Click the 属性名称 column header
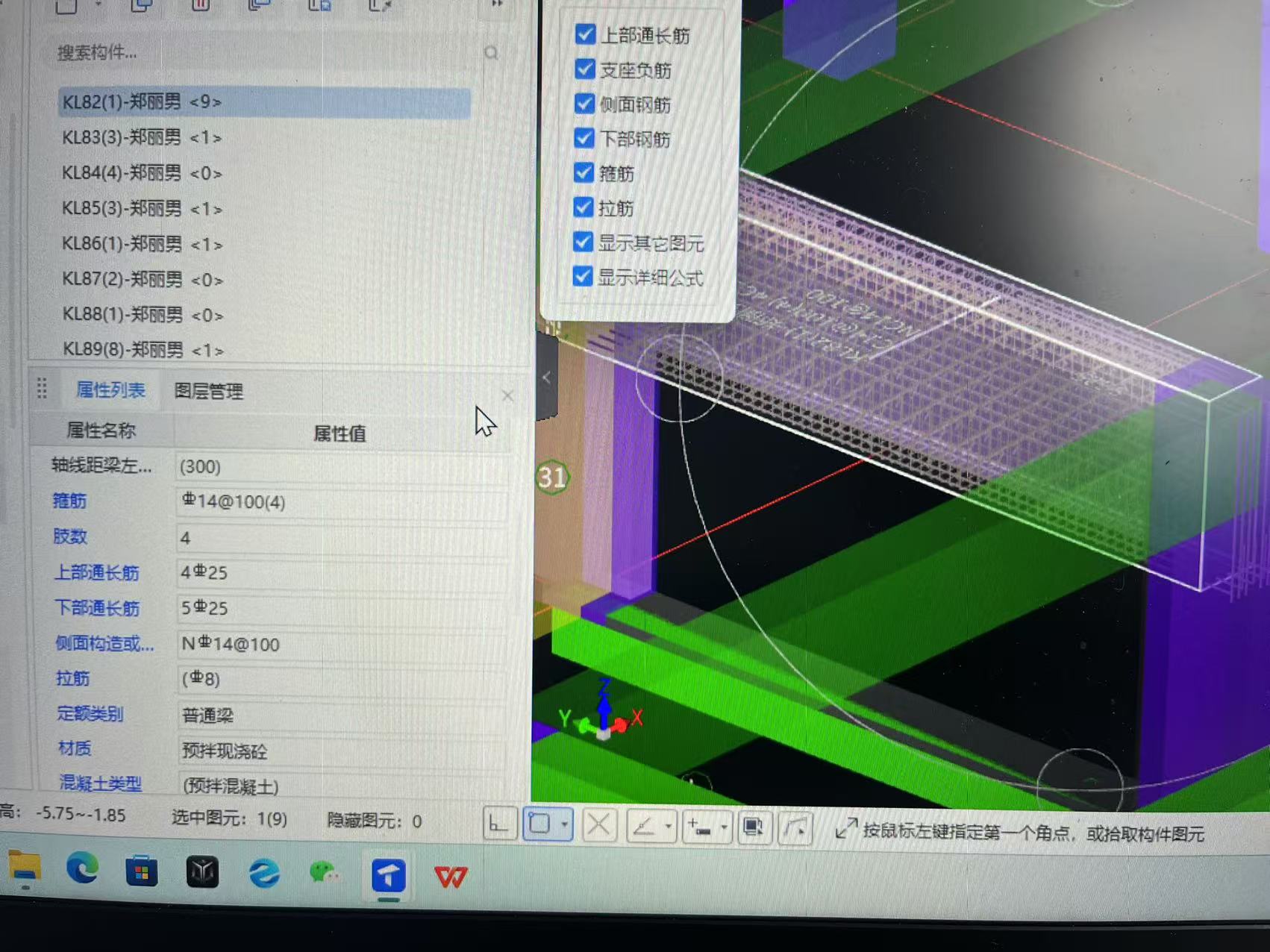This screenshot has height=952, width=1270. pos(101,430)
